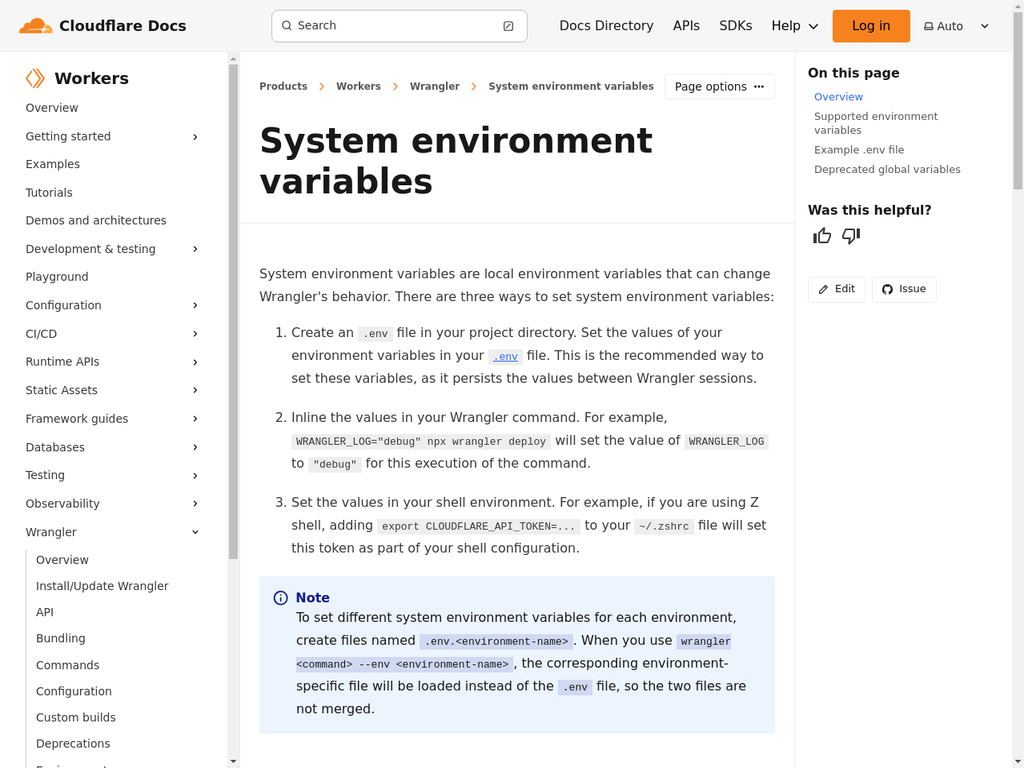Click the sidebar scroll down arrow
This screenshot has height=768, width=1024.
click(233, 761)
